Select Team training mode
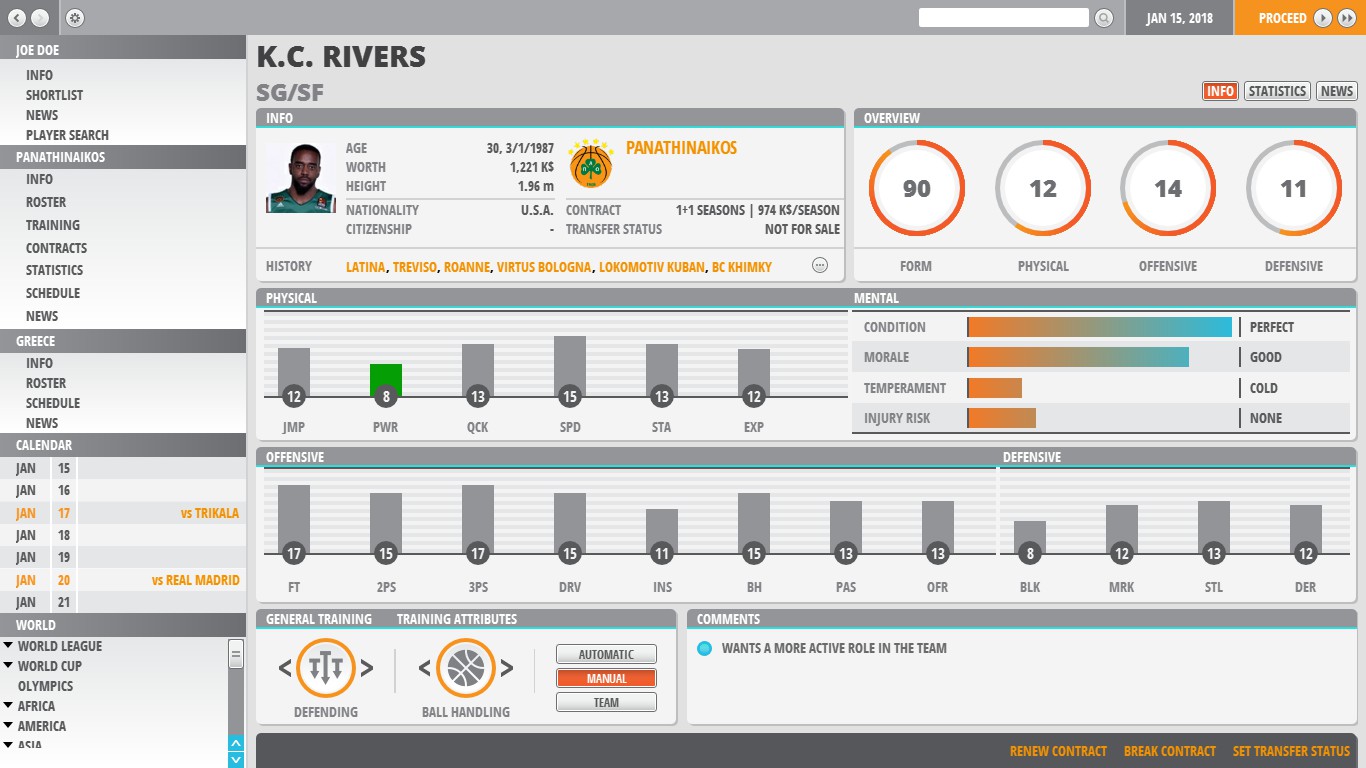This screenshot has height=768, width=1366. click(x=606, y=703)
